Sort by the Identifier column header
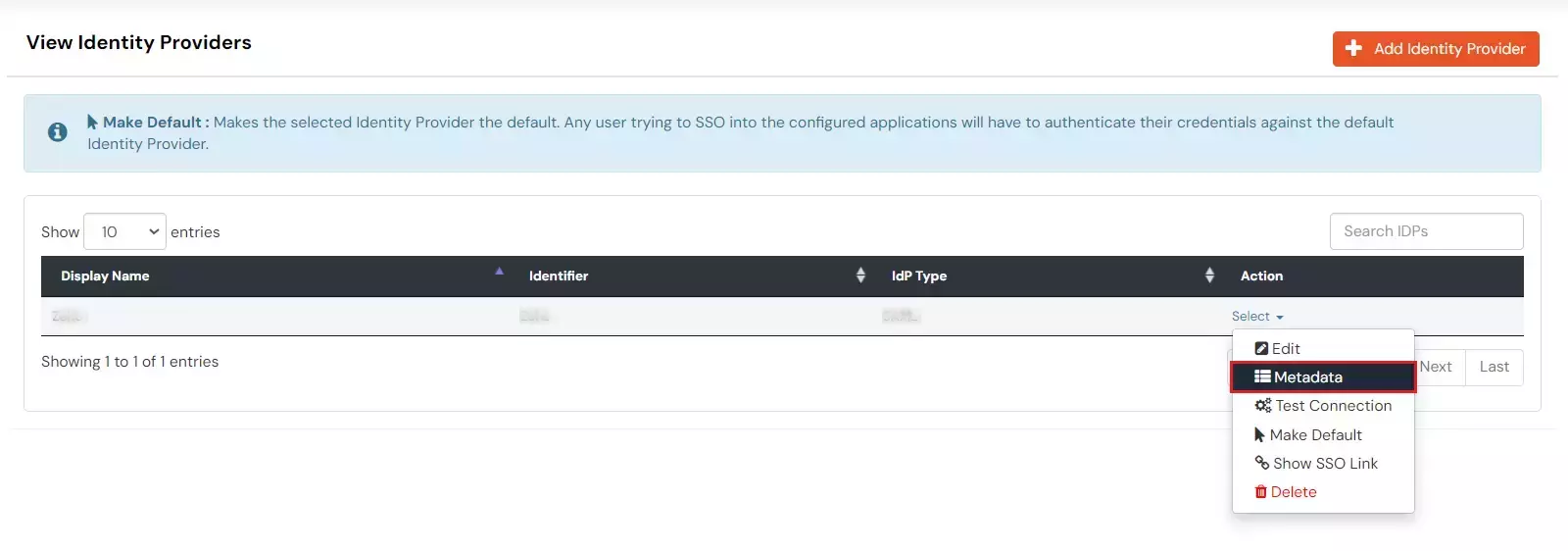 coord(691,276)
